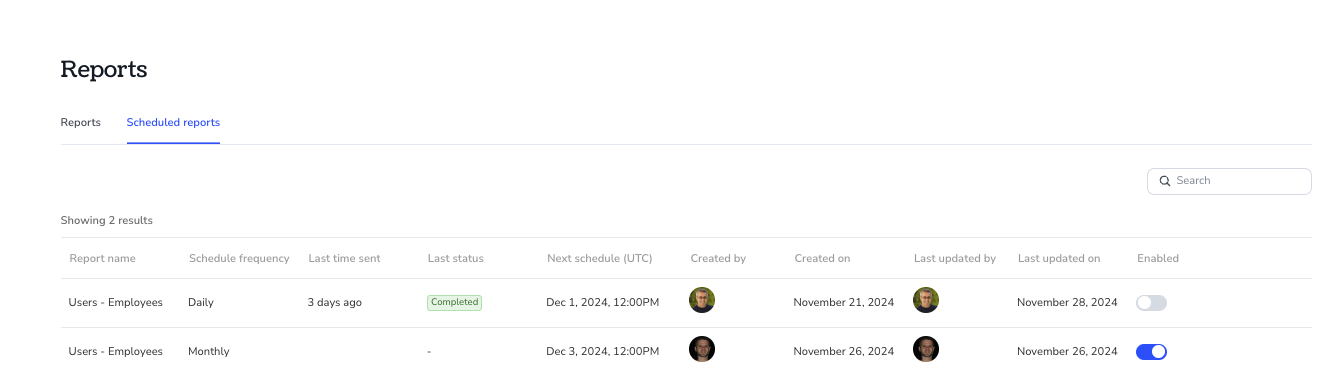The height and width of the screenshot is (375, 1334).
Task: Click last-updated-by avatar in Monthly row
Action: click(x=926, y=349)
